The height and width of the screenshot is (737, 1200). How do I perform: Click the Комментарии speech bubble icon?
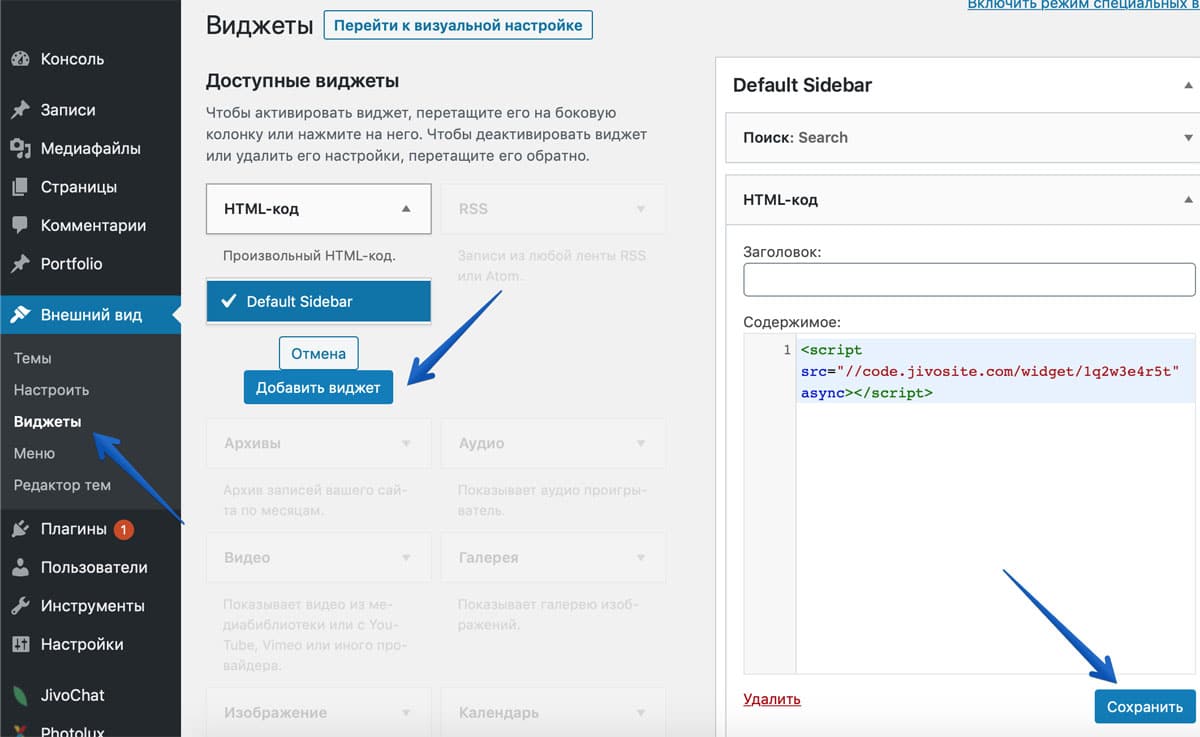coord(20,226)
